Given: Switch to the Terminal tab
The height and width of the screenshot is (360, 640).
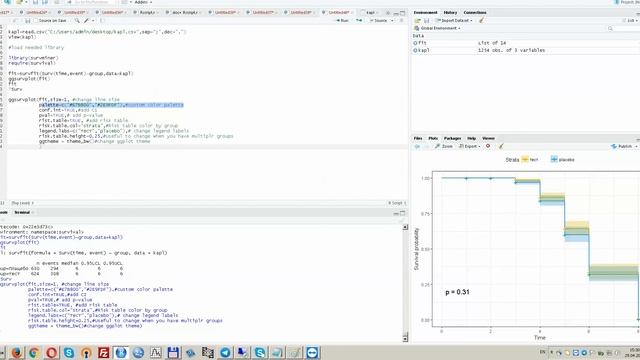Looking at the screenshot, I should coord(22,212).
